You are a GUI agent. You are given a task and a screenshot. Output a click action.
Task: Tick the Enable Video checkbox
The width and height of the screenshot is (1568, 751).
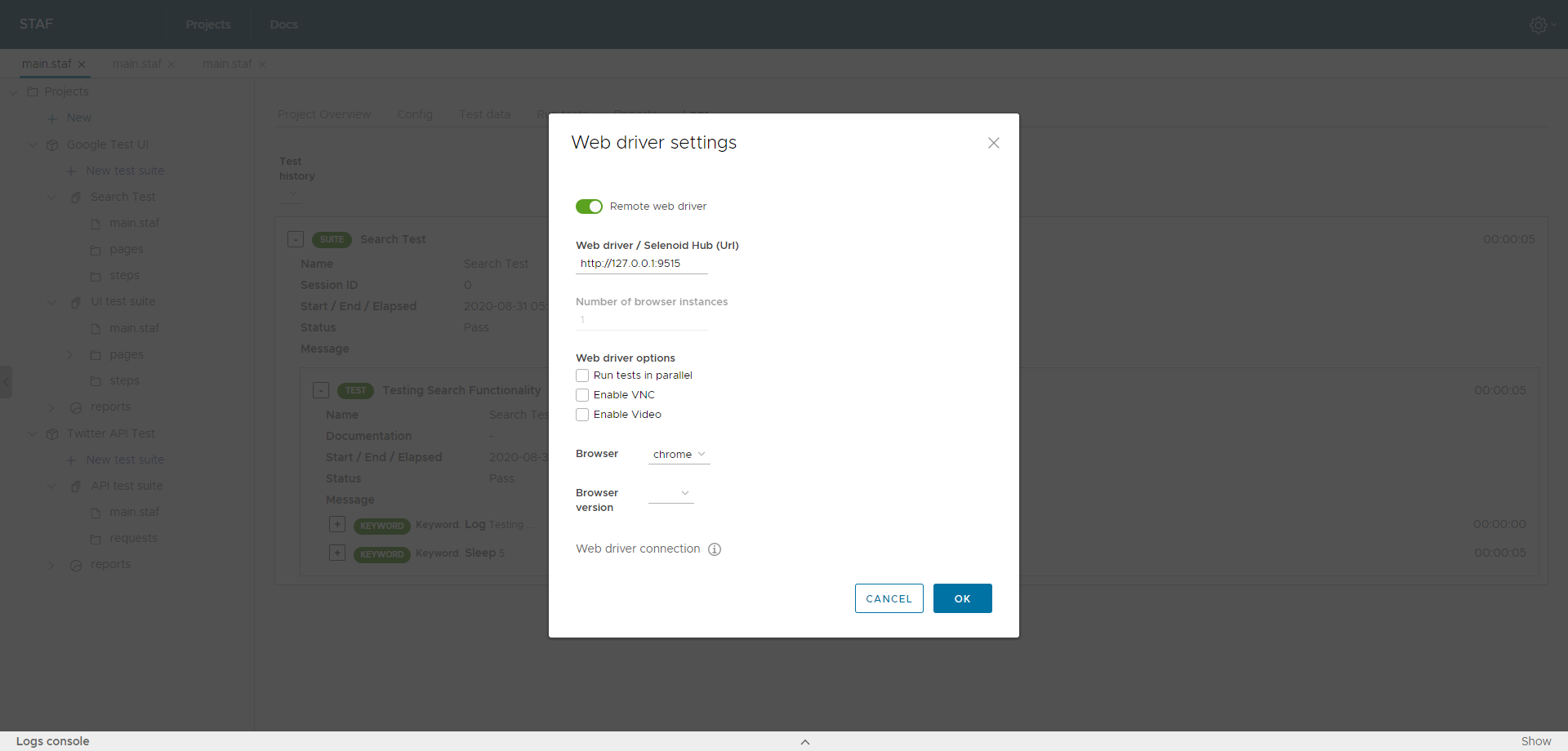(582, 415)
